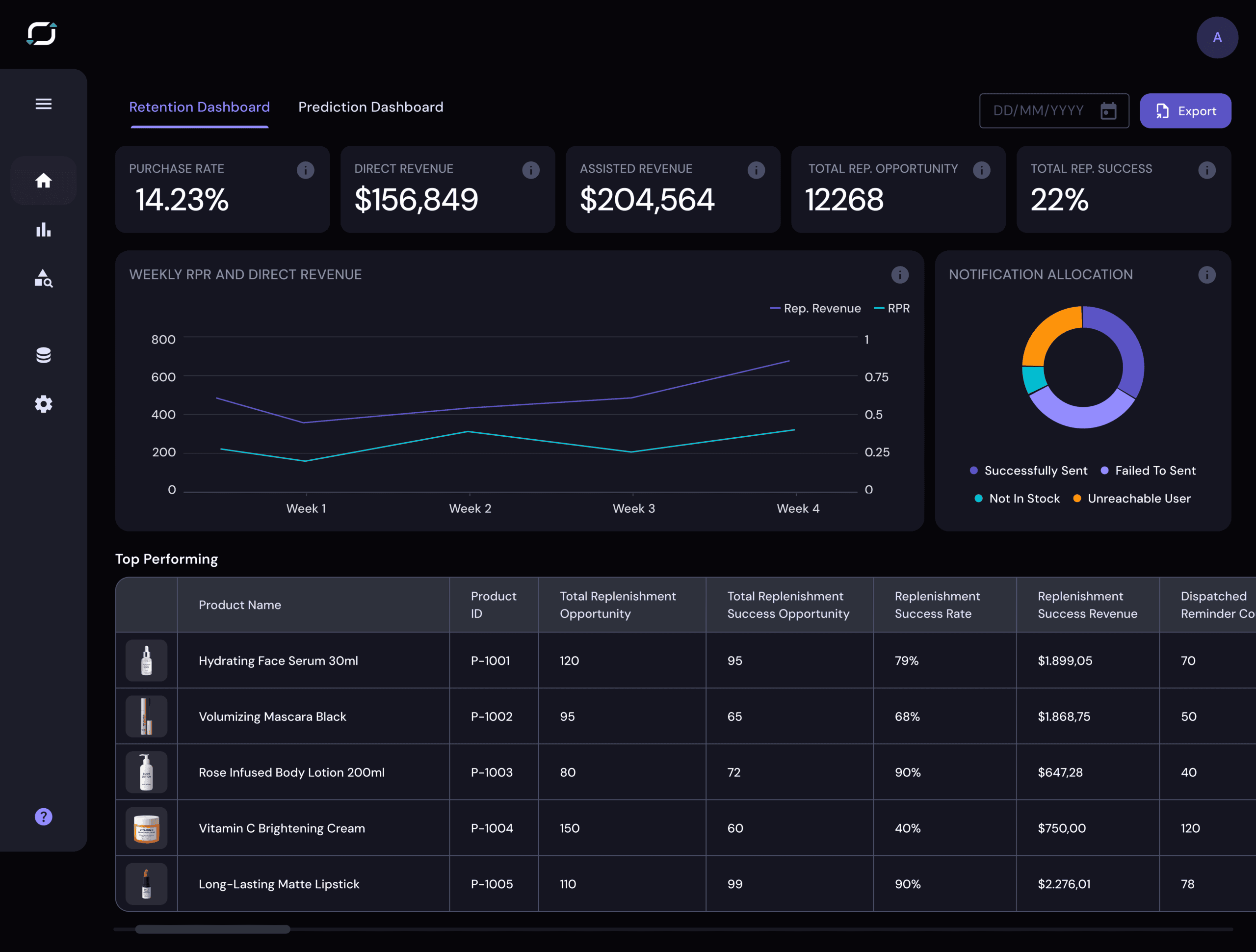Screen dimensions: 1256x952
Task: Open the settings gear icon
Action: click(x=43, y=404)
